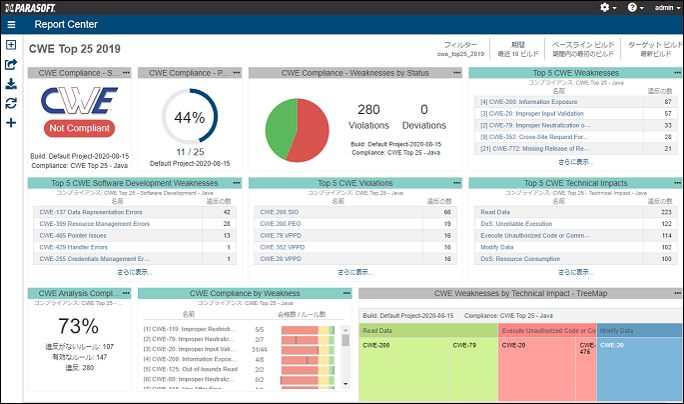Image resolution: width=684 pixels, height=404 pixels.
Task: Open CWE-429 Handler Errors row
Action: 135,247
